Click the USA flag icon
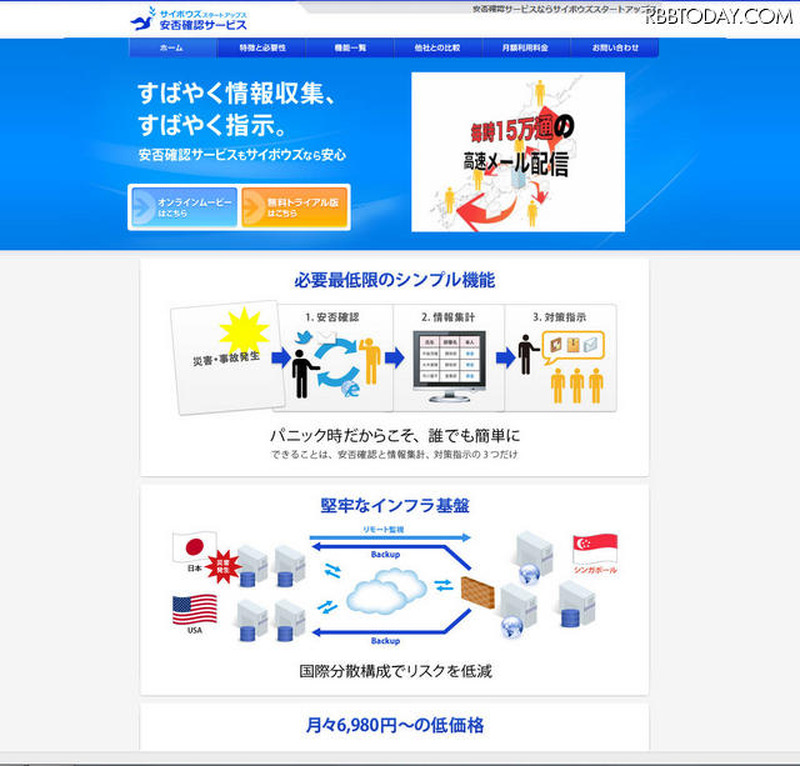 194,609
